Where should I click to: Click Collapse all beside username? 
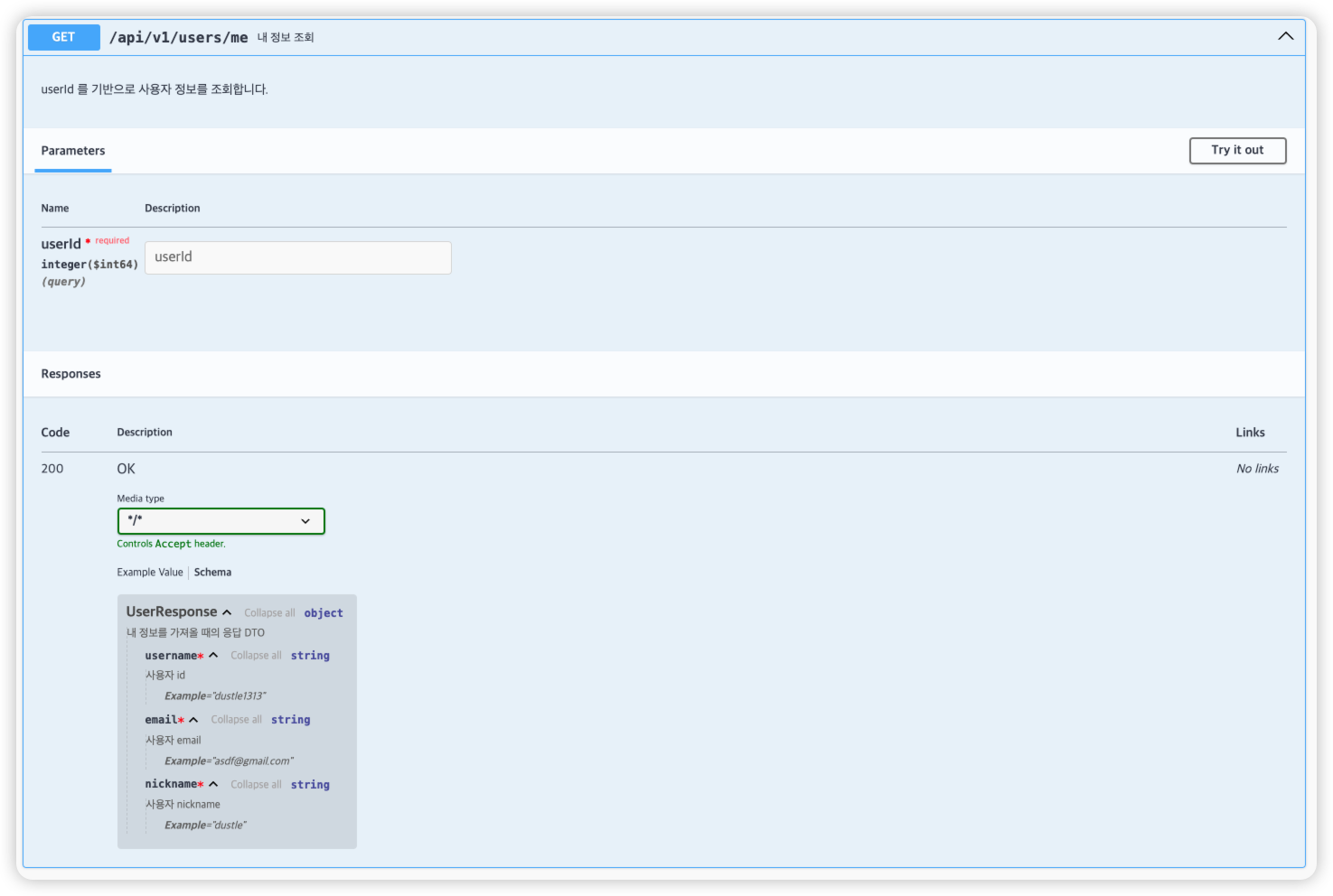pos(256,656)
